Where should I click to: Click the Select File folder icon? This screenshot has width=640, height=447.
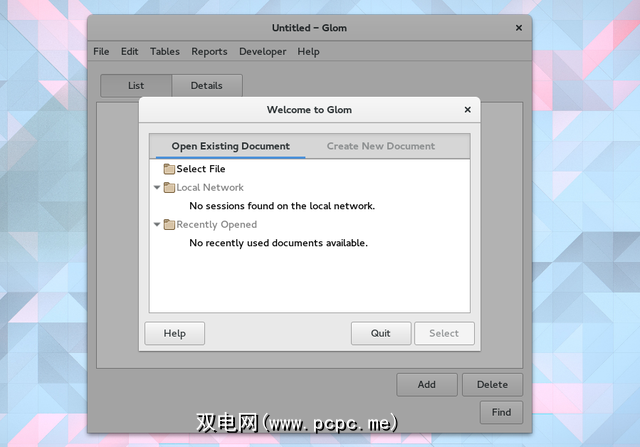pyautogui.click(x=169, y=169)
